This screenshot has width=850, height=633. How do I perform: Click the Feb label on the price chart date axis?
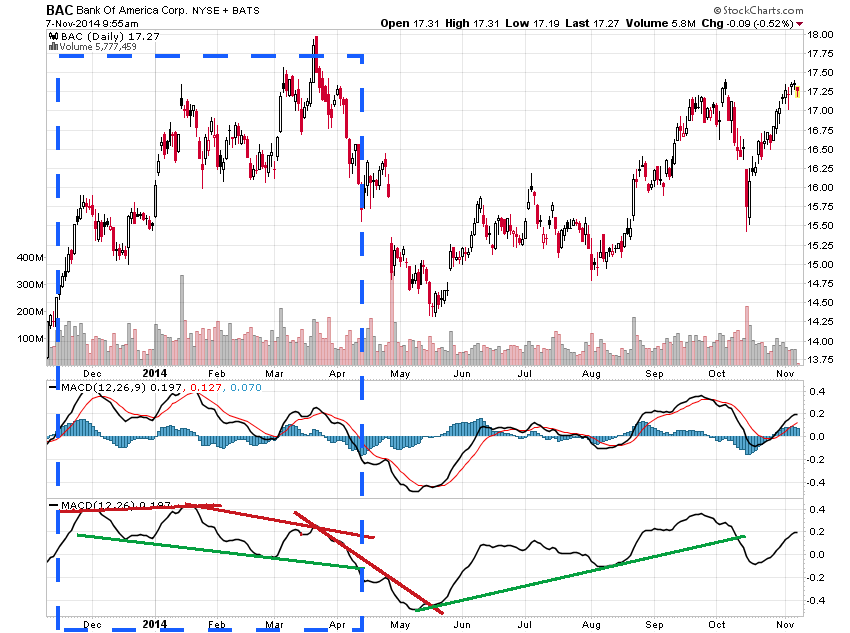pyautogui.click(x=217, y=373)
